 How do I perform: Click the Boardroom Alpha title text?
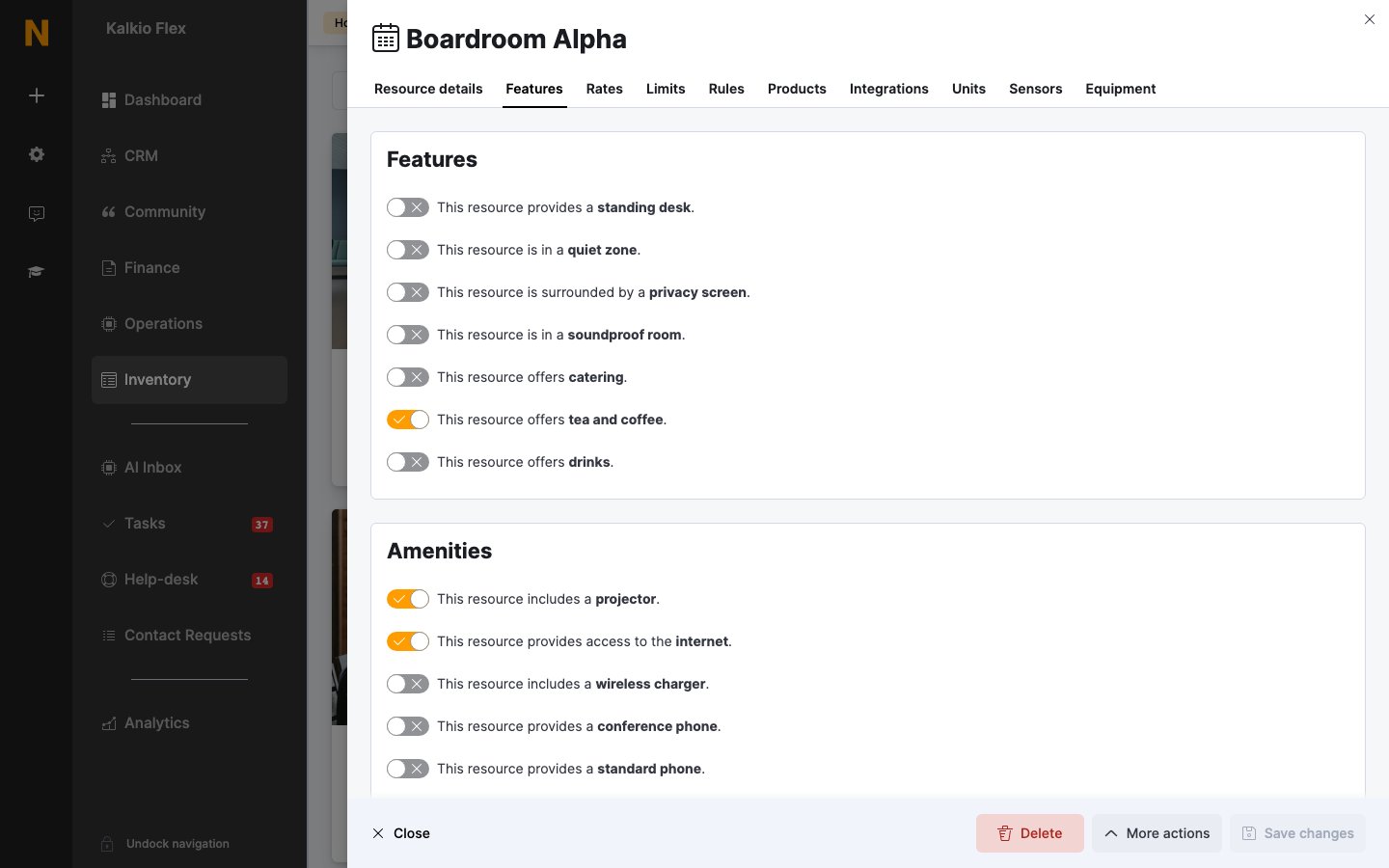pos(516,39)
